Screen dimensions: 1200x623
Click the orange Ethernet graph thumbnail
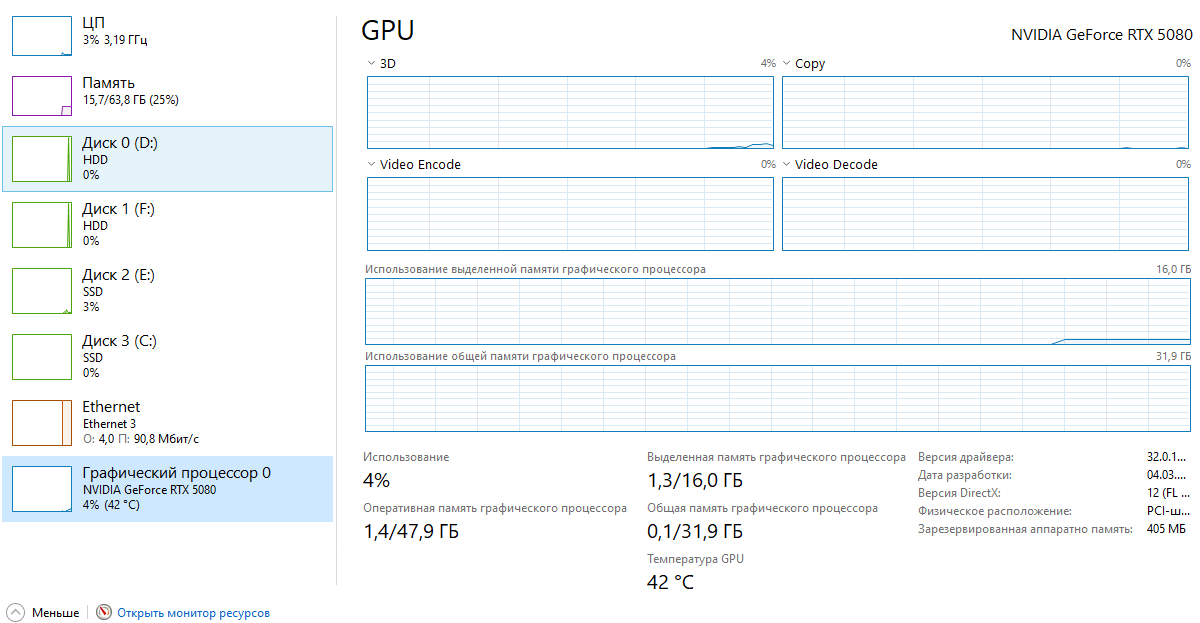click(41, 422)
